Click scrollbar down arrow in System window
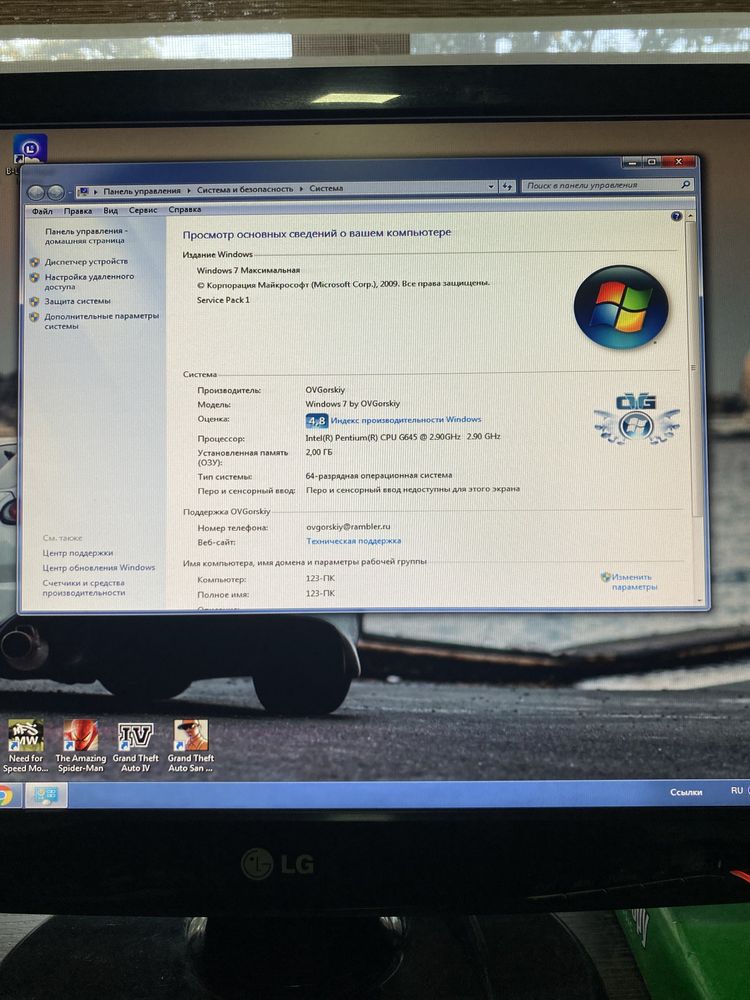750x1000 pixels. pos(700,600)
